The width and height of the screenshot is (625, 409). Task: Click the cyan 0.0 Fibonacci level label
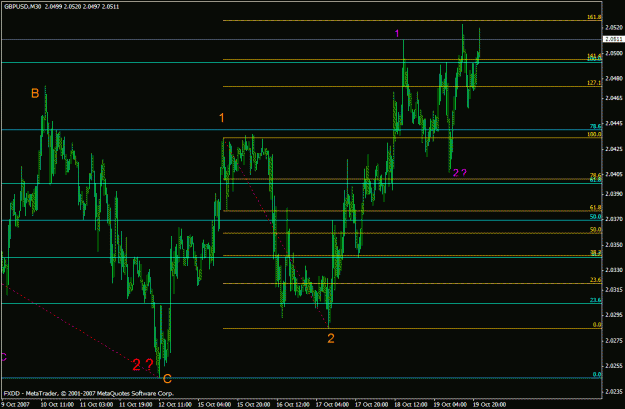click(597, 374)
